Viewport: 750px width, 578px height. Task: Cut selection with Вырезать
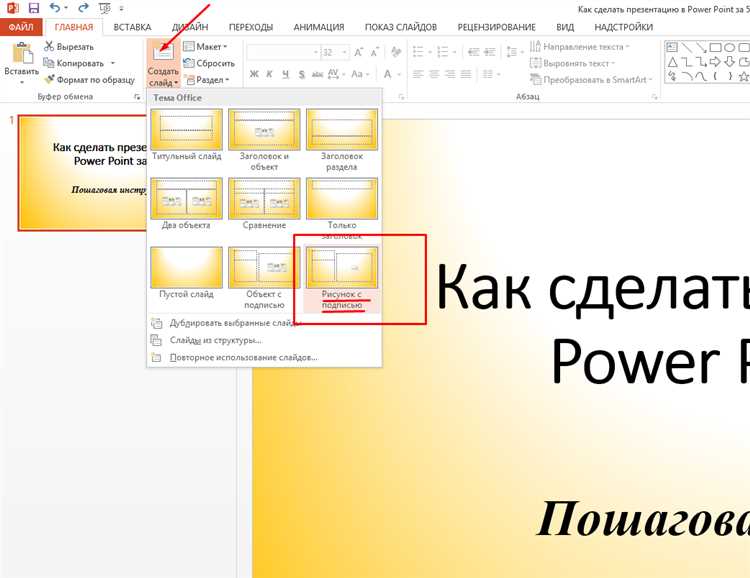pos(69,46)
